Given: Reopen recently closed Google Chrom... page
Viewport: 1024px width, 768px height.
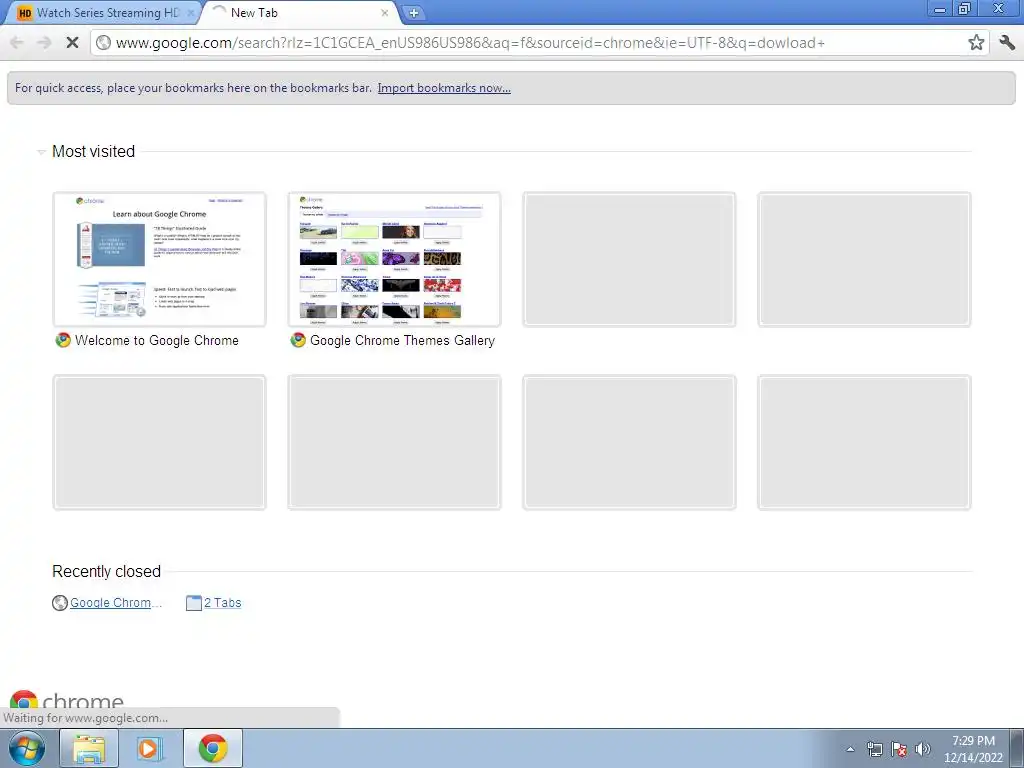Looking at the screenshot, I should (x=116, y=603).
